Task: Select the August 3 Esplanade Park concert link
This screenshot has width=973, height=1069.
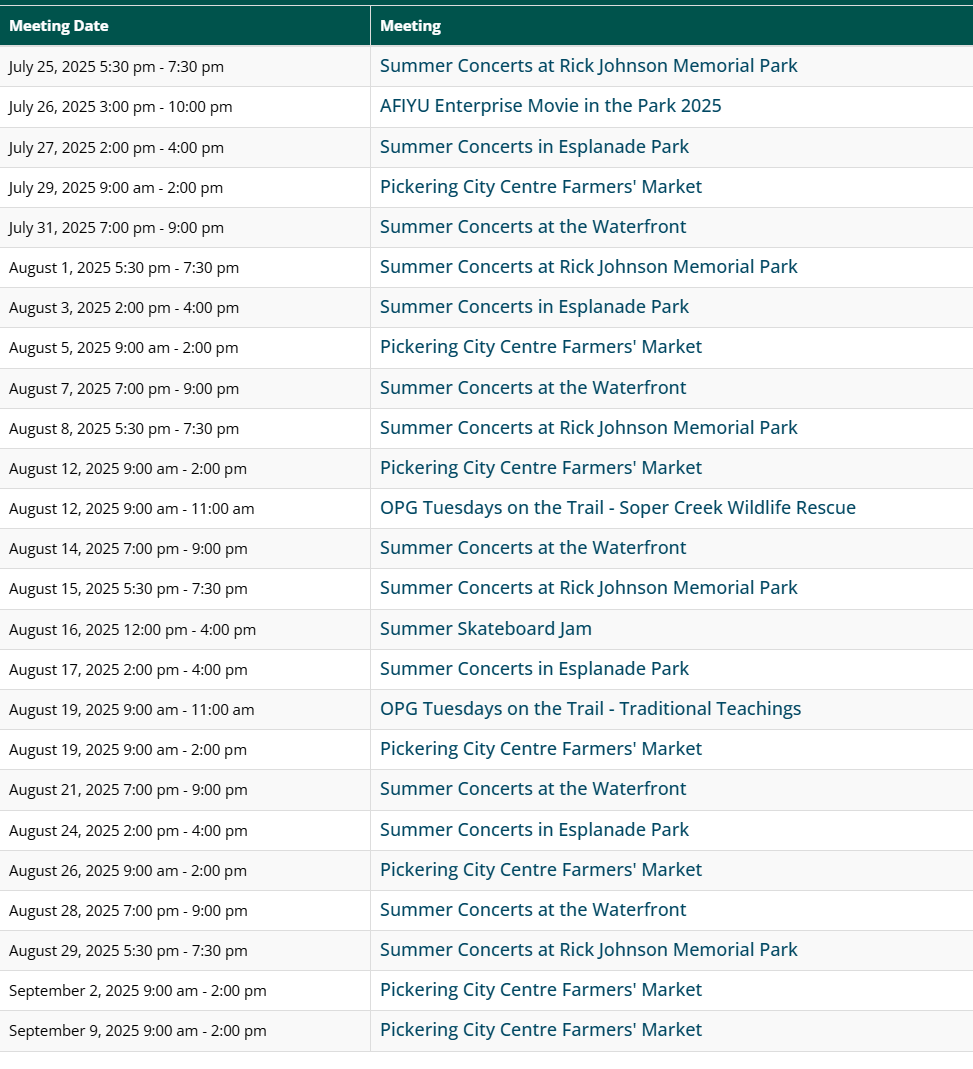Action: tap(534, 307)
